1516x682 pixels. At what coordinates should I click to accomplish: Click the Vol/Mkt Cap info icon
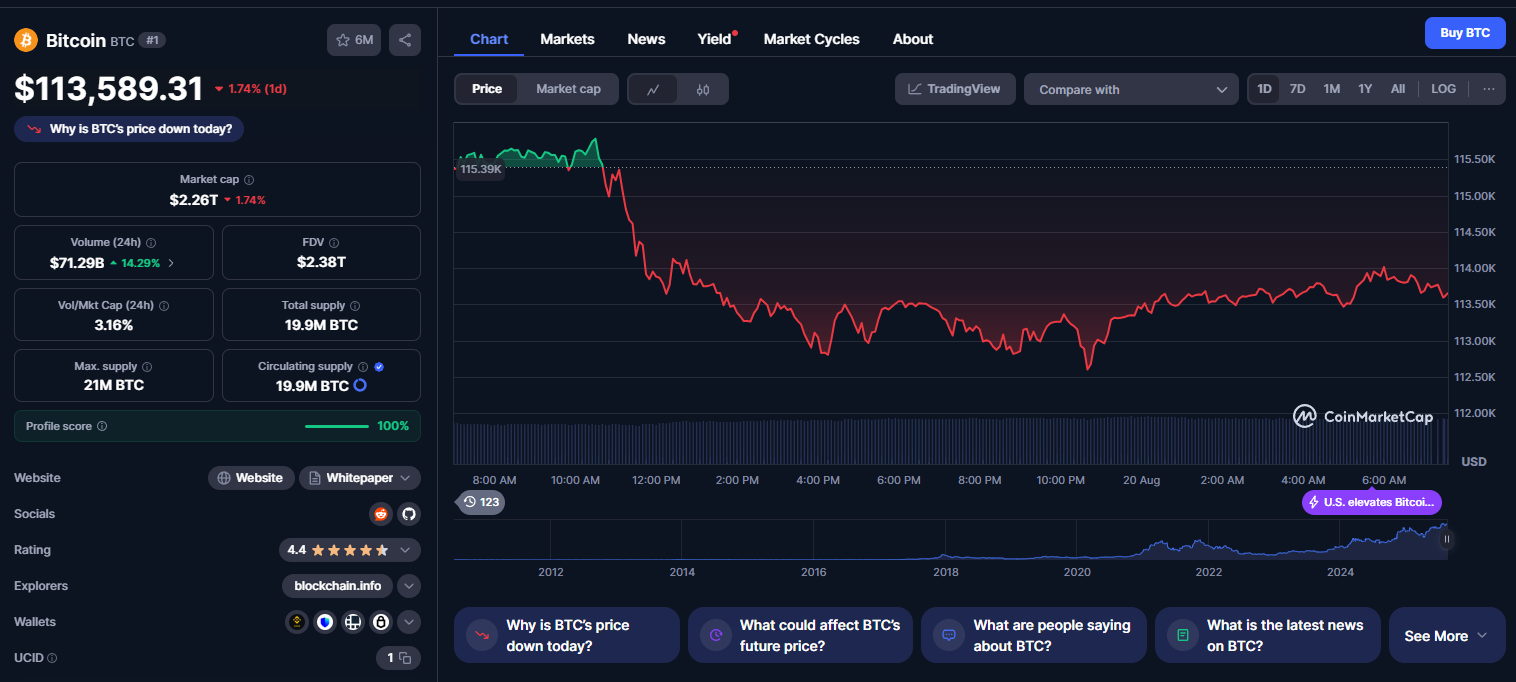pos(164,306)
